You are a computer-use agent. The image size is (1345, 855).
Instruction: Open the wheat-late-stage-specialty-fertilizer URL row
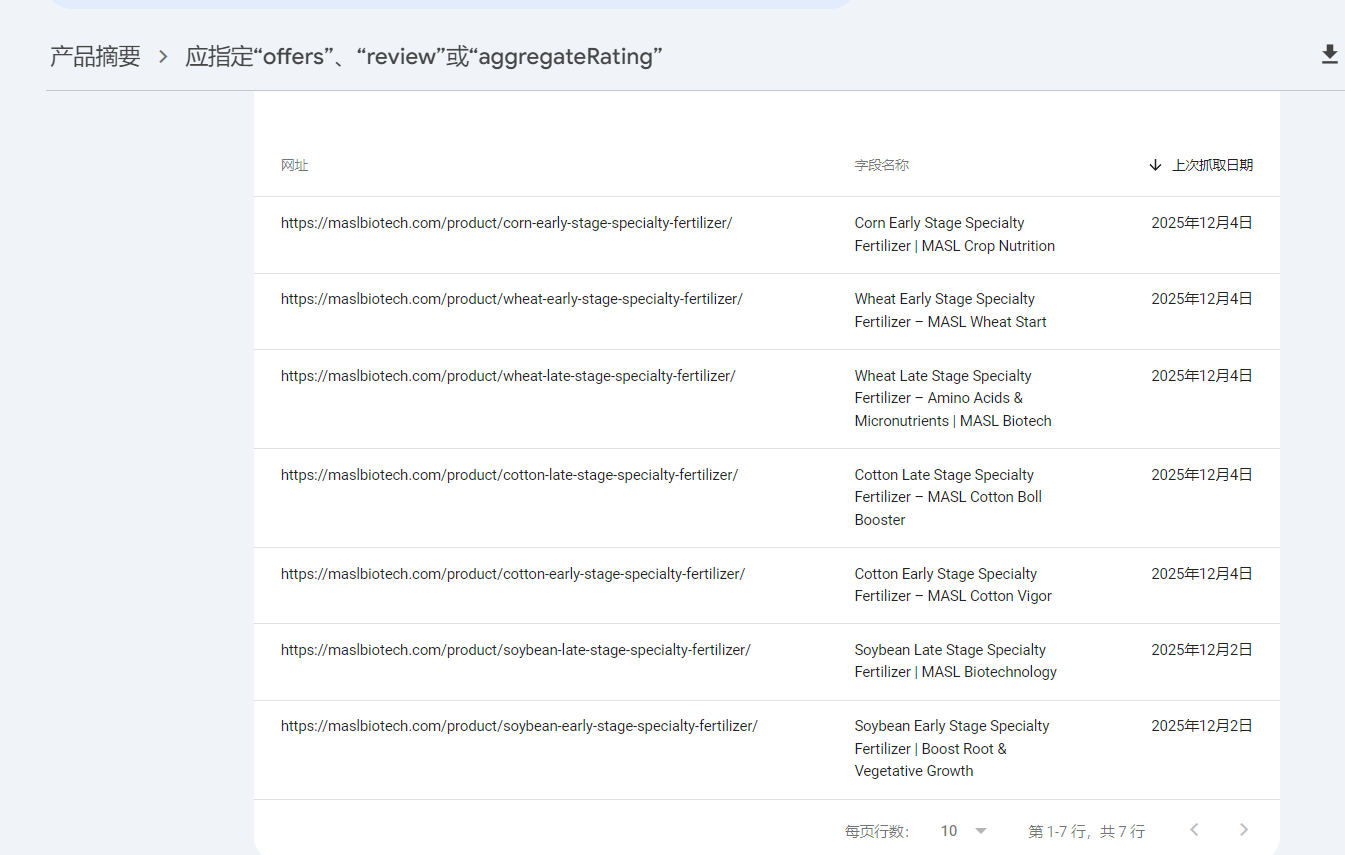pyautogui.click(x=767, y=399)
